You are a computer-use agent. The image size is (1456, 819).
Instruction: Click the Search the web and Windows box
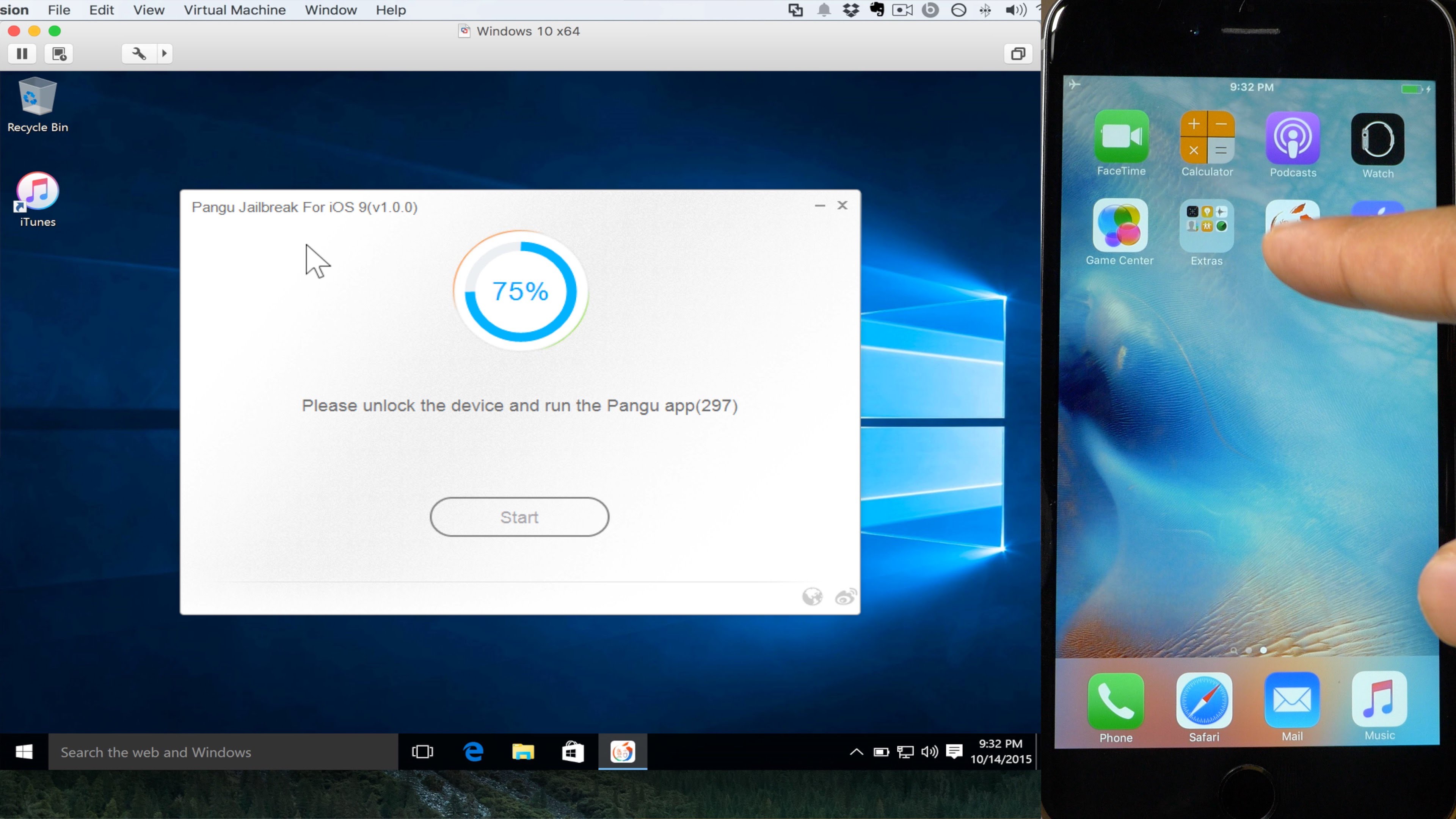click(223, 752)
